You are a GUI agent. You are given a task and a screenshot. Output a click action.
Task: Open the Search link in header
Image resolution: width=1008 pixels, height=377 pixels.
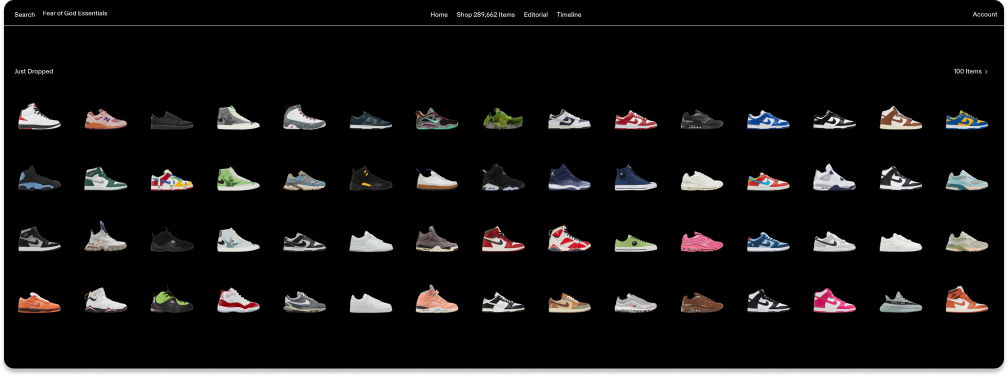pos(24,14)
